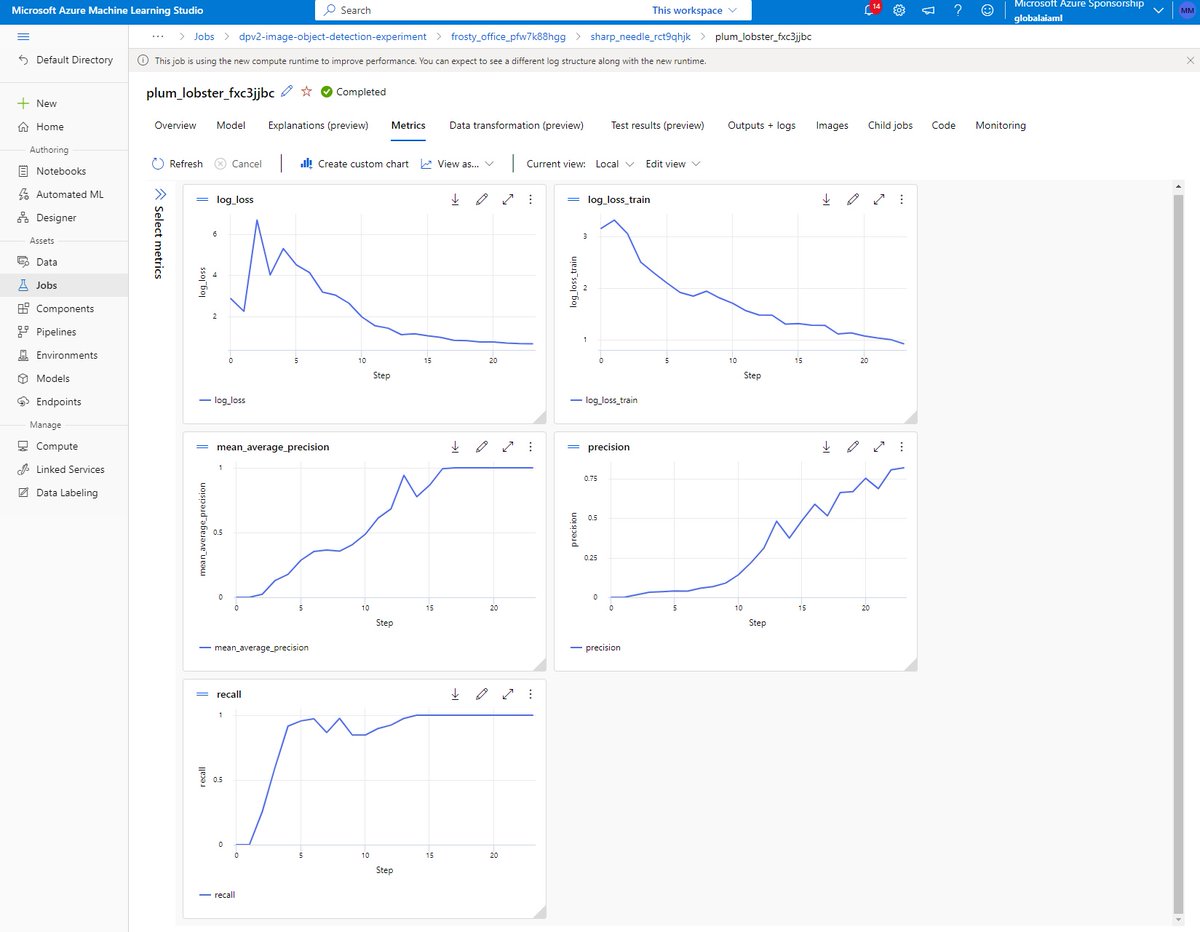Toggle log_loss legend series visibility
Viewport: 1200px width, 932px height.
[x=223, y=400]
